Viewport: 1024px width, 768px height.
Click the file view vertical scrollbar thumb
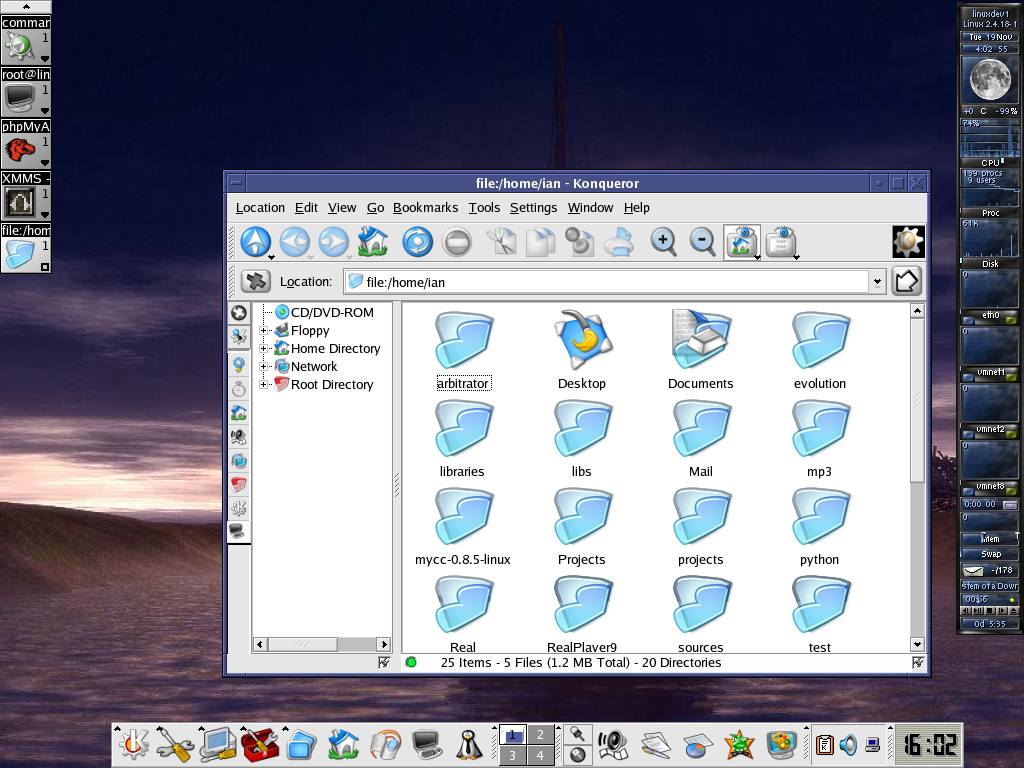coord(918,400)
